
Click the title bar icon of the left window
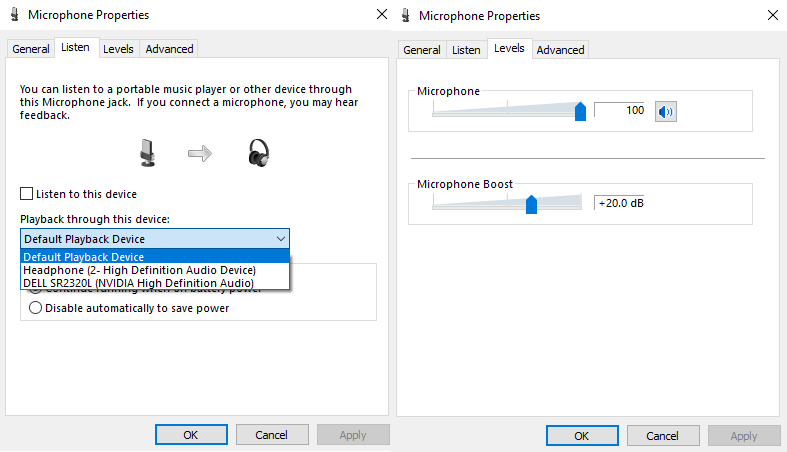click(15, 15)
